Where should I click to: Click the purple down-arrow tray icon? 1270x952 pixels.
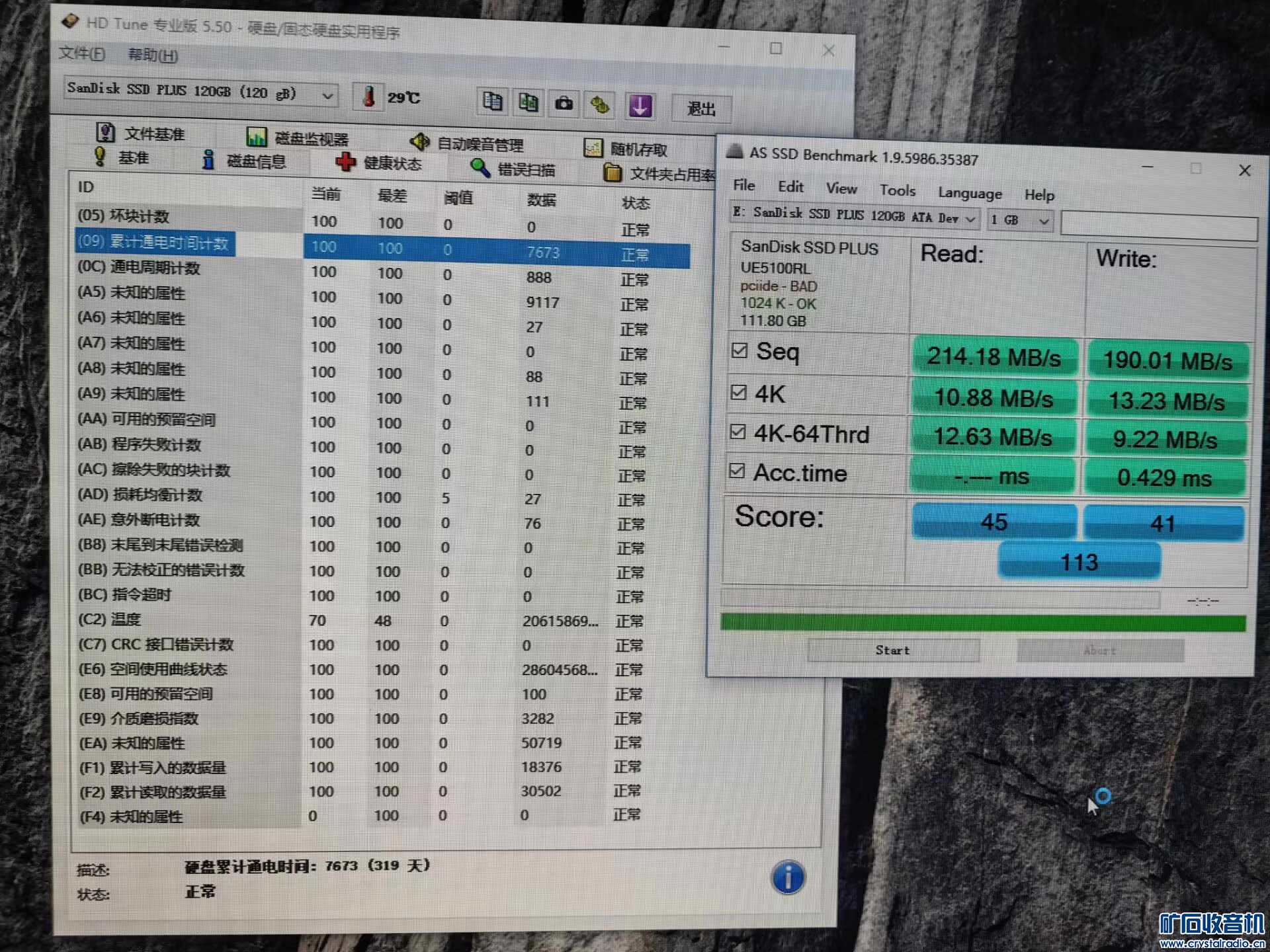[x=640, y=106]
